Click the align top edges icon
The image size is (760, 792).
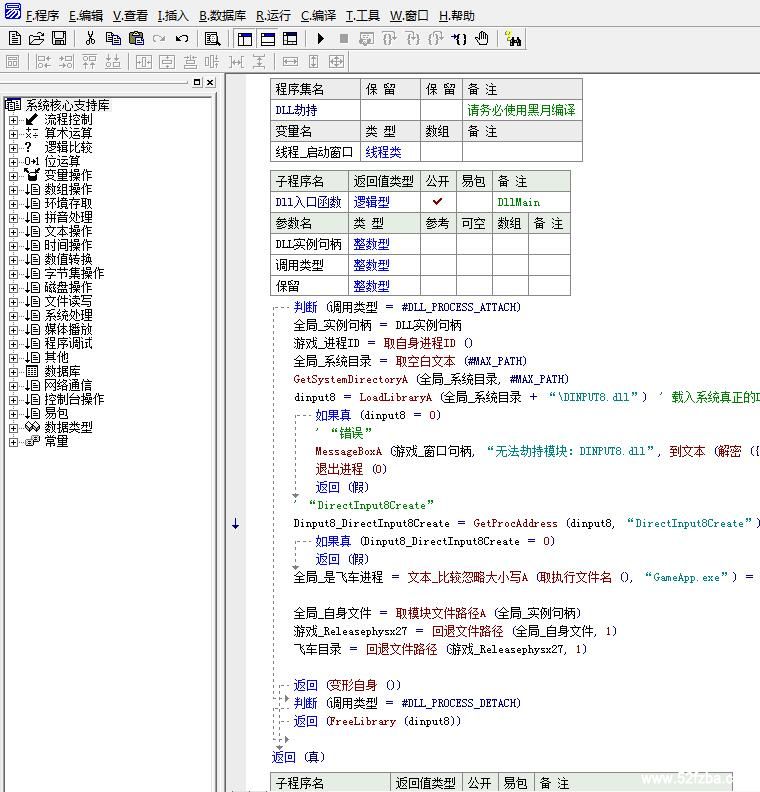pos(89,62)
